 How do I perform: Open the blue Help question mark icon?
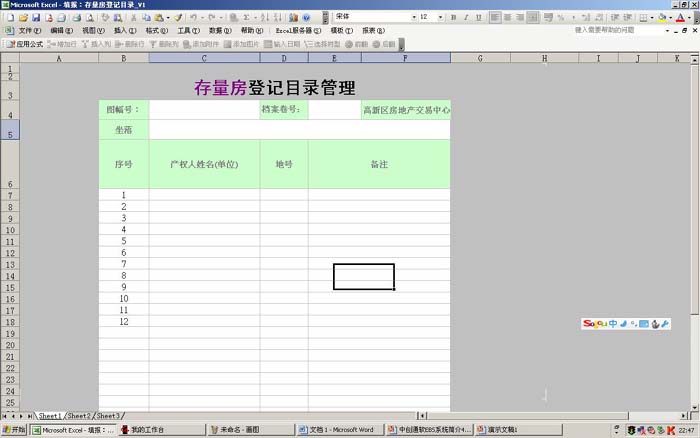point(306,18)
